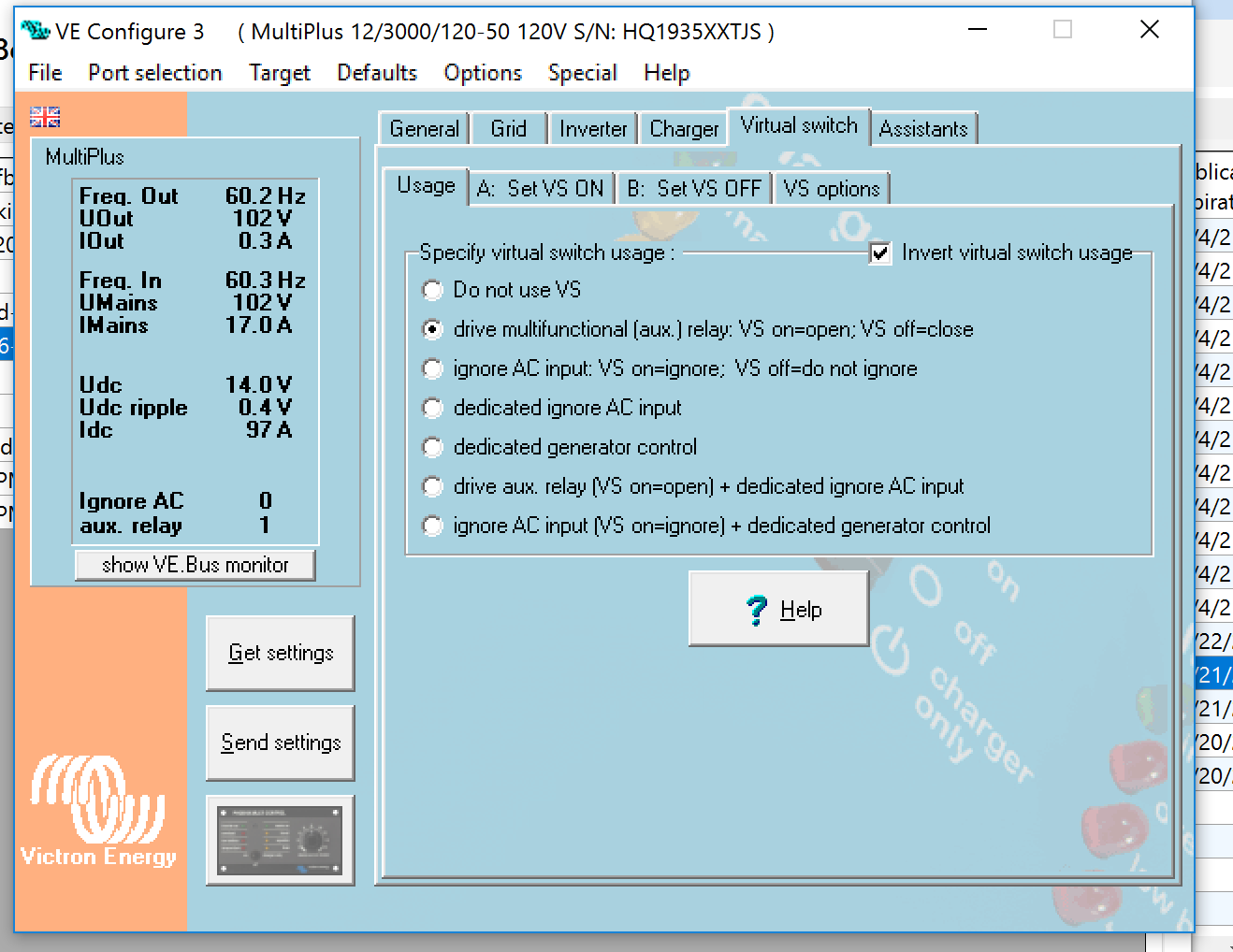Switch to the A: Set VS ON tab
Image resolution: width=1233 pixels, height=952 pixels.
(541, 189)
